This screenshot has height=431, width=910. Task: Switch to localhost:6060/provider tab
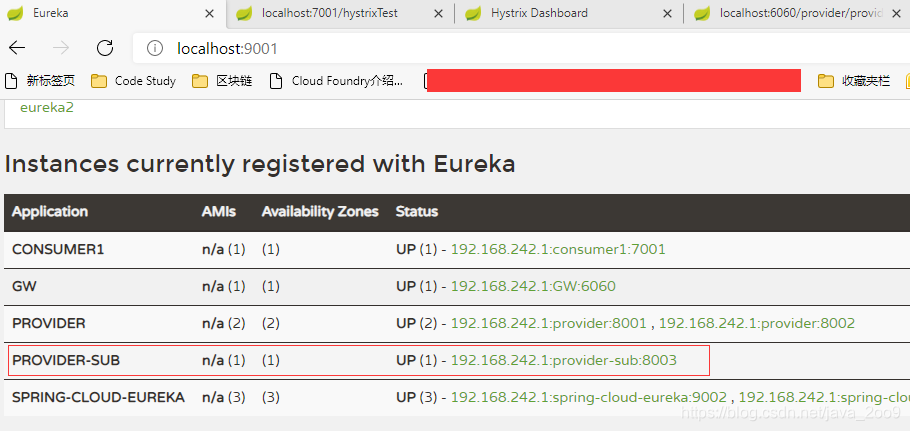(x=798, y=13)
